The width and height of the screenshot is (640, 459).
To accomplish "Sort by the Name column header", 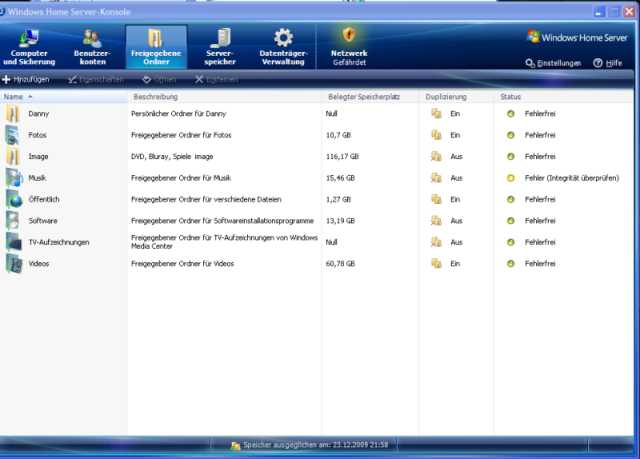I will point(64,97).
